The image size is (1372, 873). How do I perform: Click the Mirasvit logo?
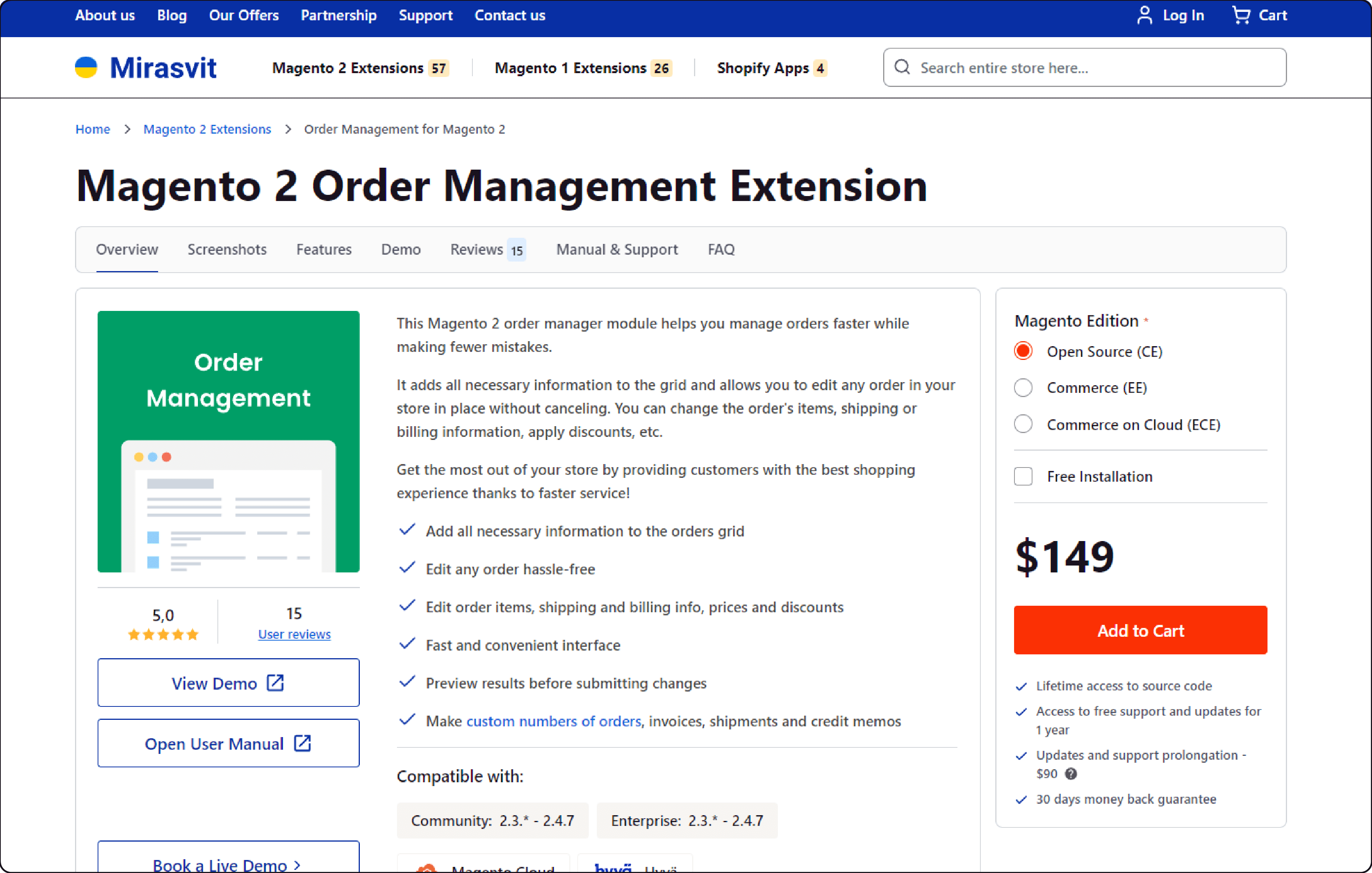(146, 67)
